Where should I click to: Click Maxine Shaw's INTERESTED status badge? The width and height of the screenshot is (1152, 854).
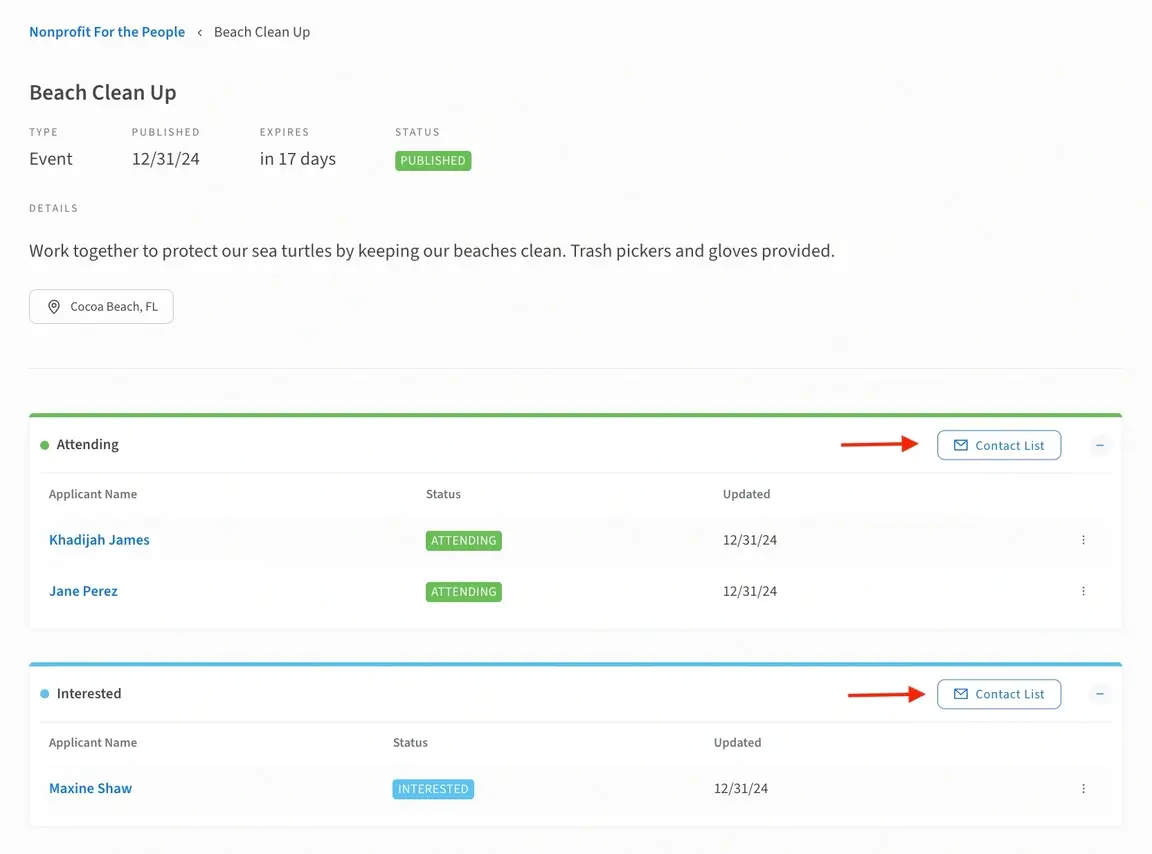click(433, 789)
